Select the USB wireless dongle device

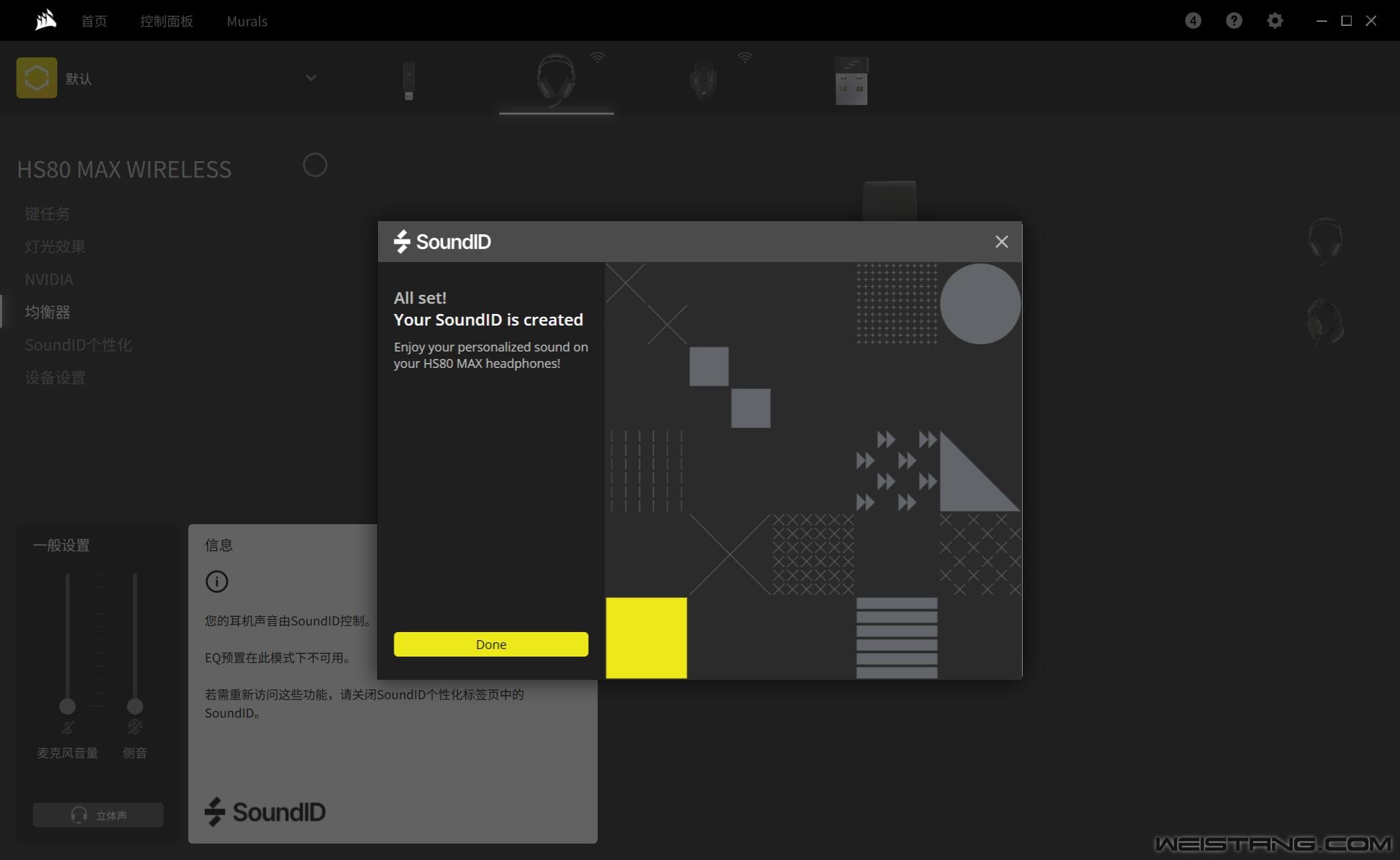[x=409, y=81]
